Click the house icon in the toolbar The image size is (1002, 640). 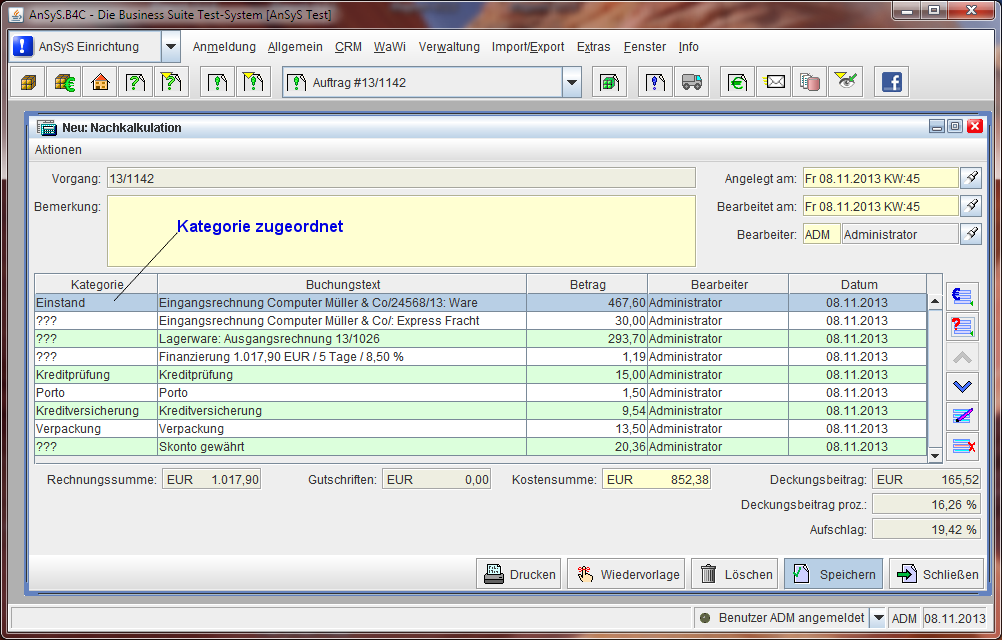(x=100, y=83)
